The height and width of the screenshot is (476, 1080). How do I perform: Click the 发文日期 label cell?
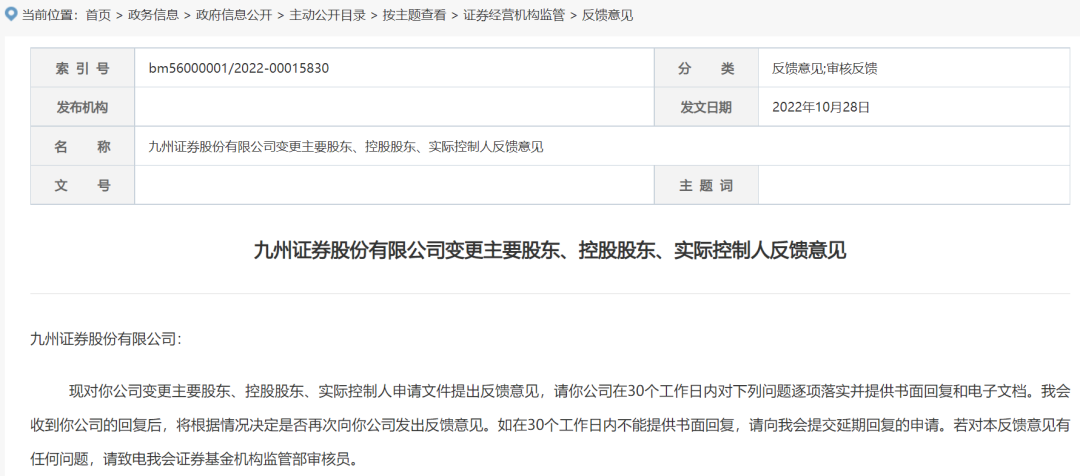coord(706,107)
